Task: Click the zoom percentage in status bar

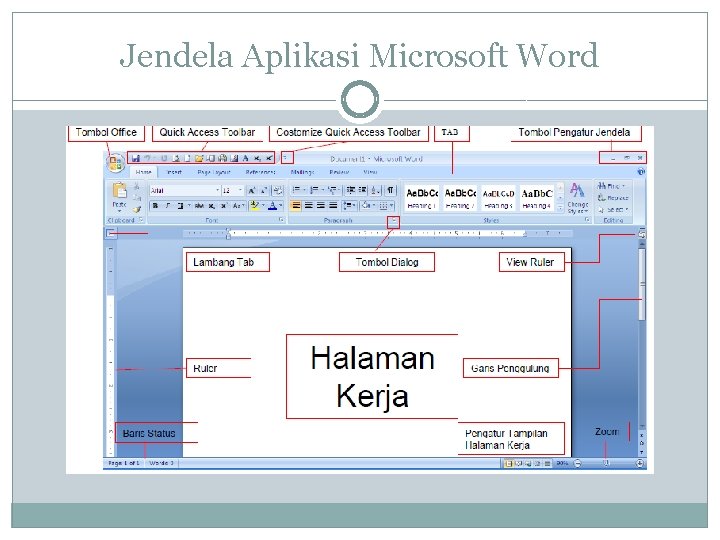Action: (562, 463)
